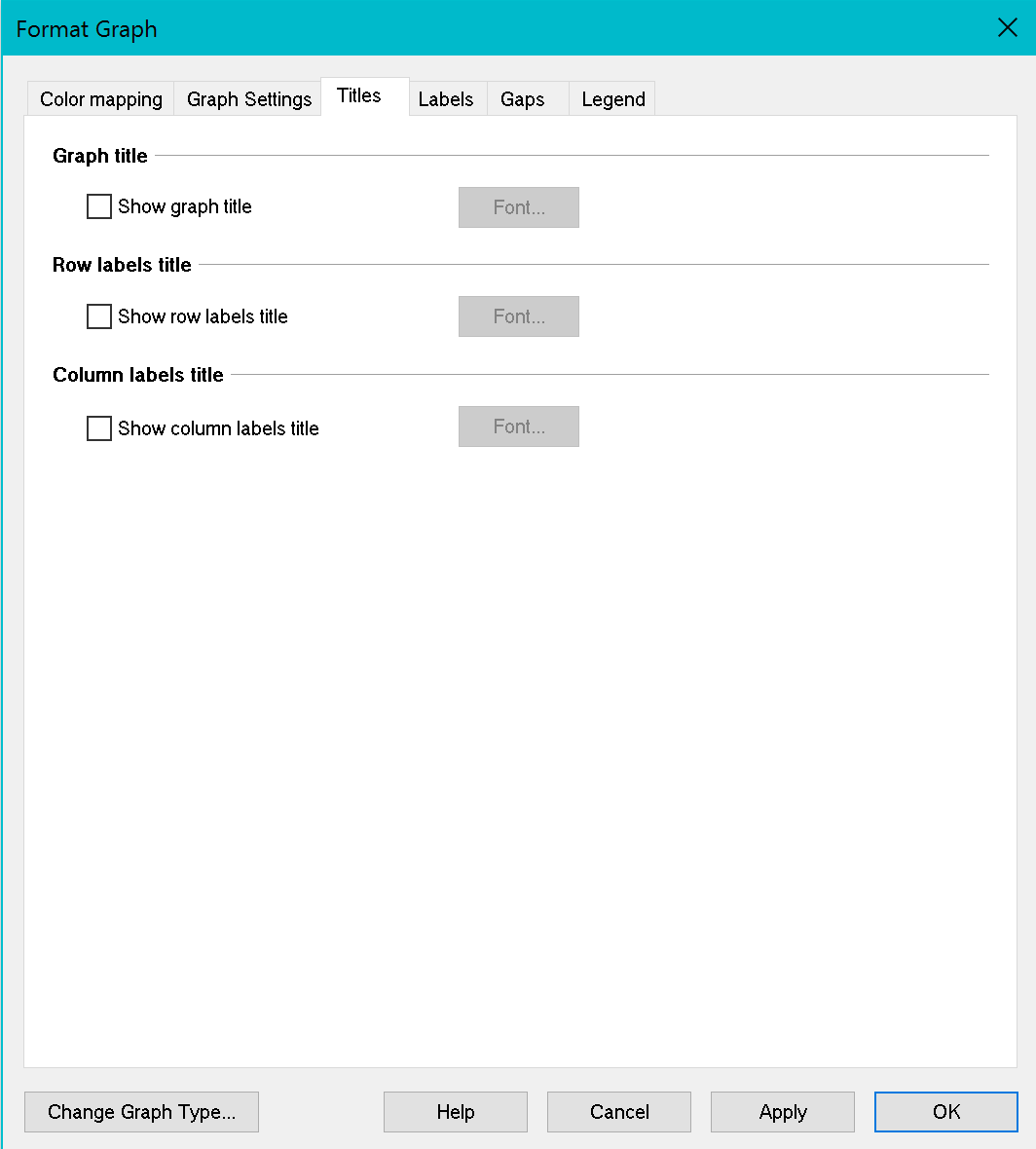Close the dialog with the X

(x=1007, y=27)
